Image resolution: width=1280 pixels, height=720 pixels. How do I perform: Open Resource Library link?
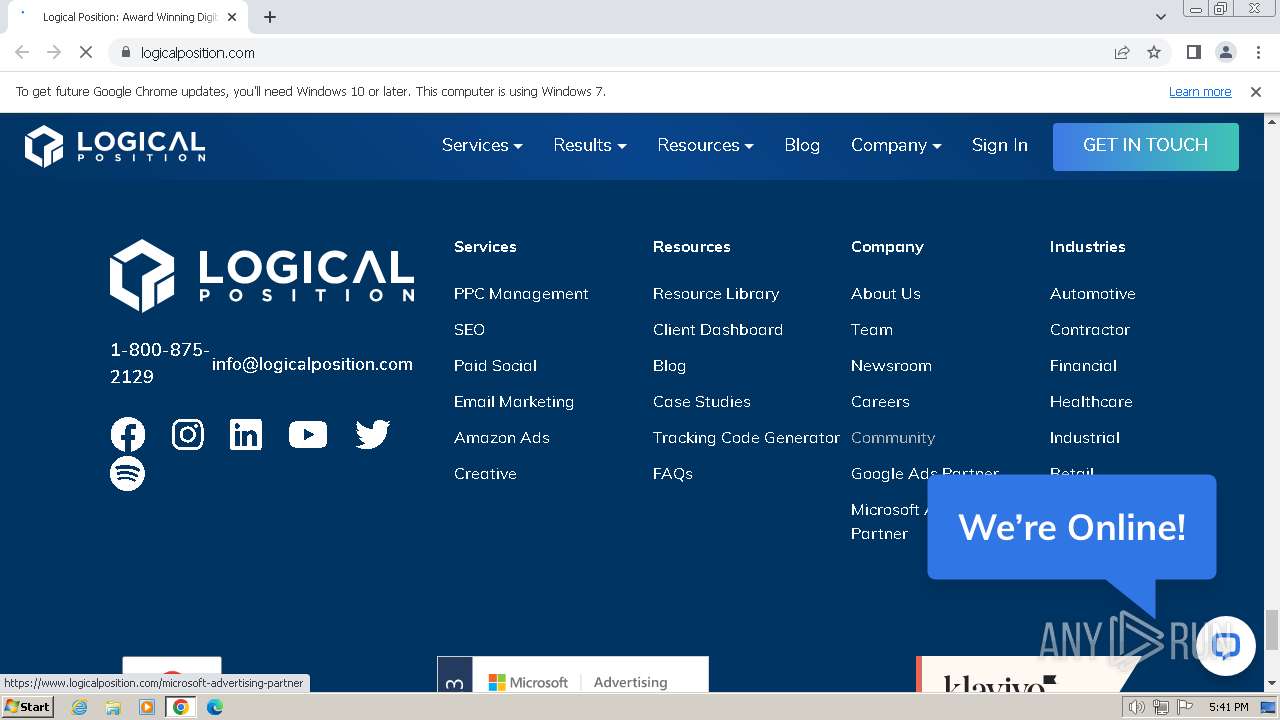click(716, 294)
